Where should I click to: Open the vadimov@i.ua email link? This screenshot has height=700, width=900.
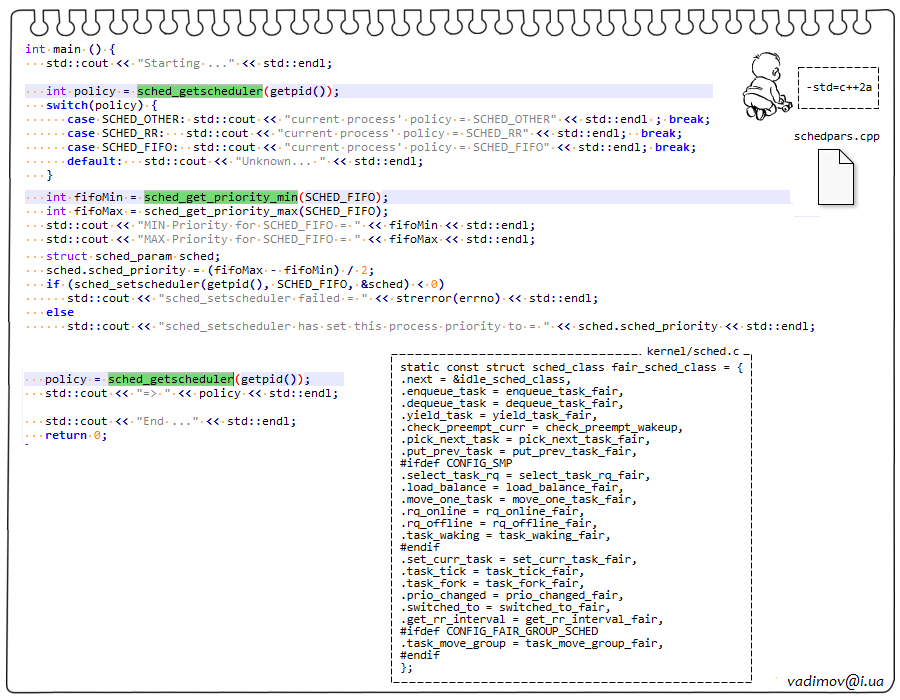835,681
